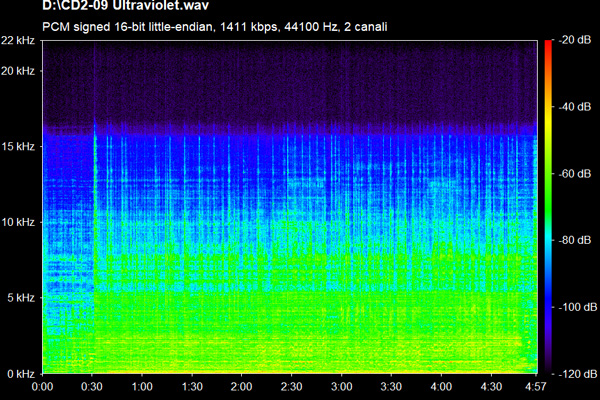
Task: Click the 3:30 time label
Action: click(x=391, y=386)
